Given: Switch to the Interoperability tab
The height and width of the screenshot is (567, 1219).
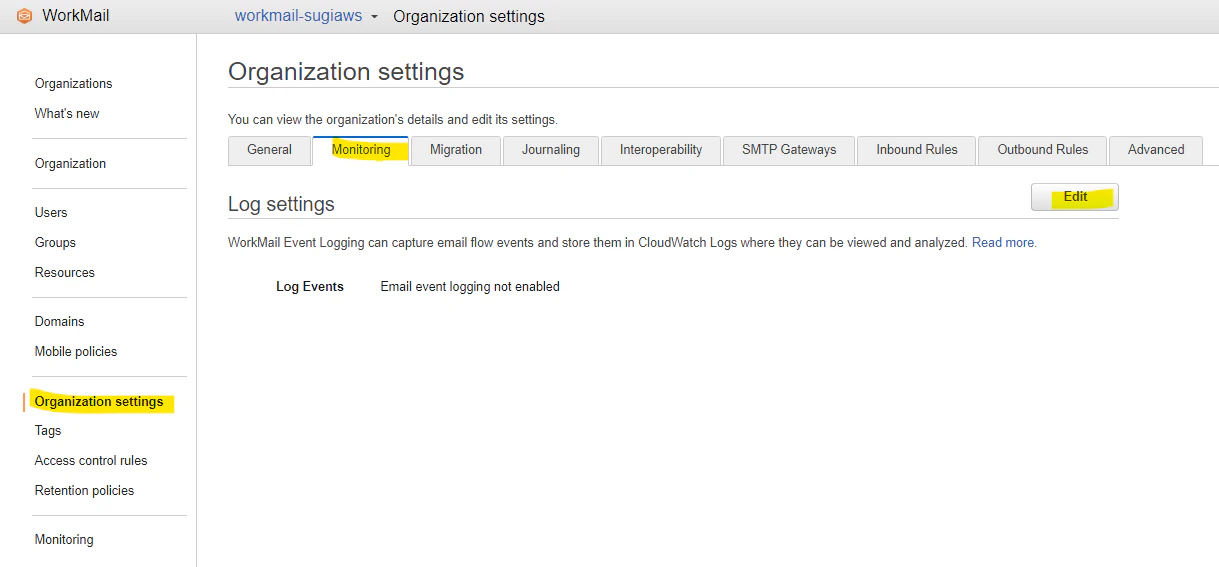Looking at the screenshot, I should click(x=661, y=150).
